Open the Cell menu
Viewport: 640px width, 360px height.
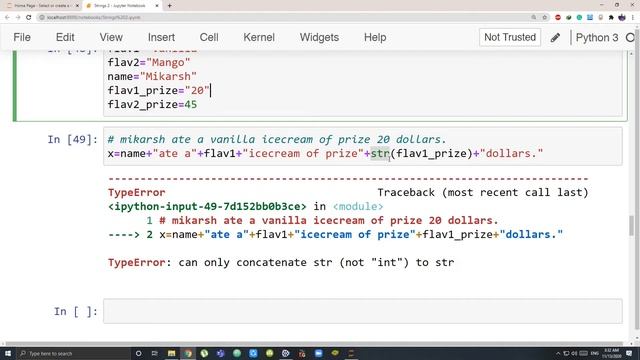click(x=209, y=37)
